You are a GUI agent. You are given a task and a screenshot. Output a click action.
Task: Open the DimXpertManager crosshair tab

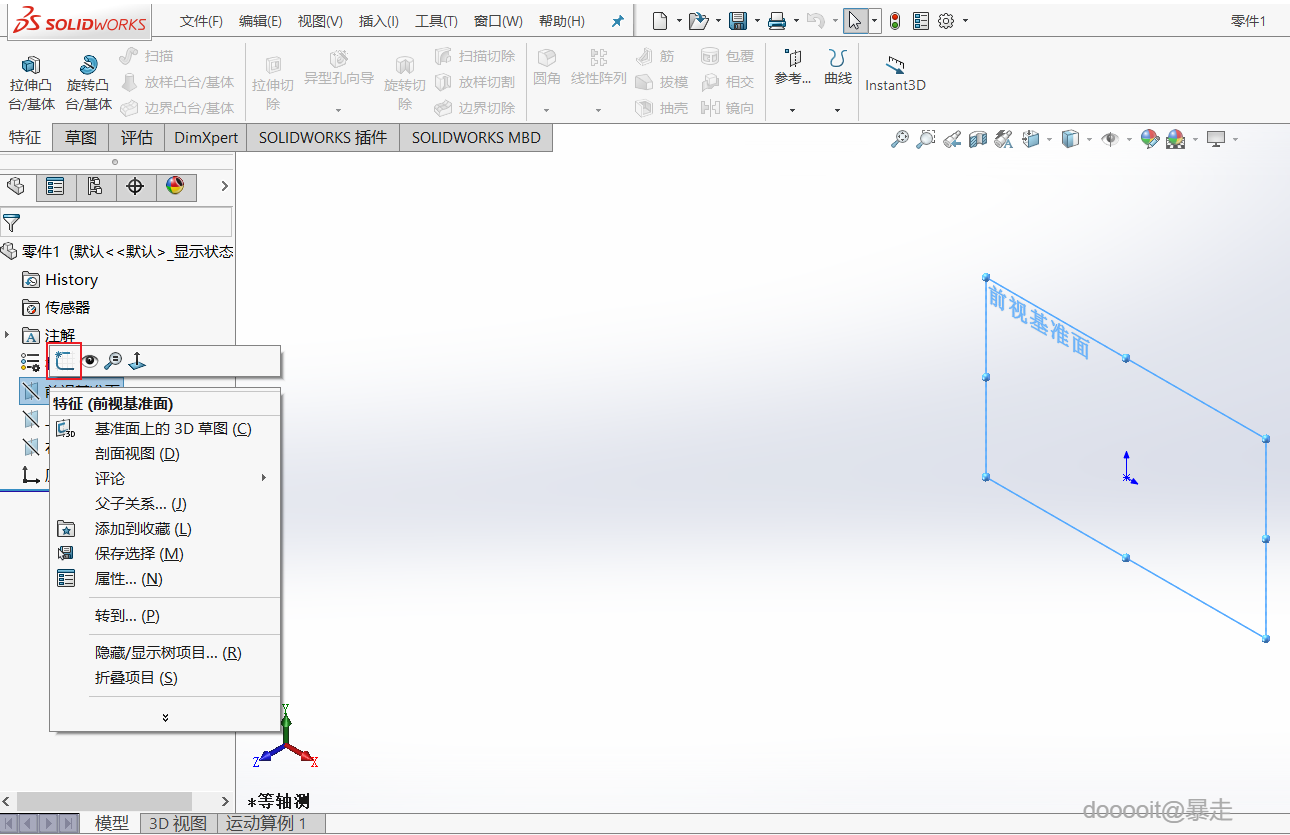click(135, 186)
